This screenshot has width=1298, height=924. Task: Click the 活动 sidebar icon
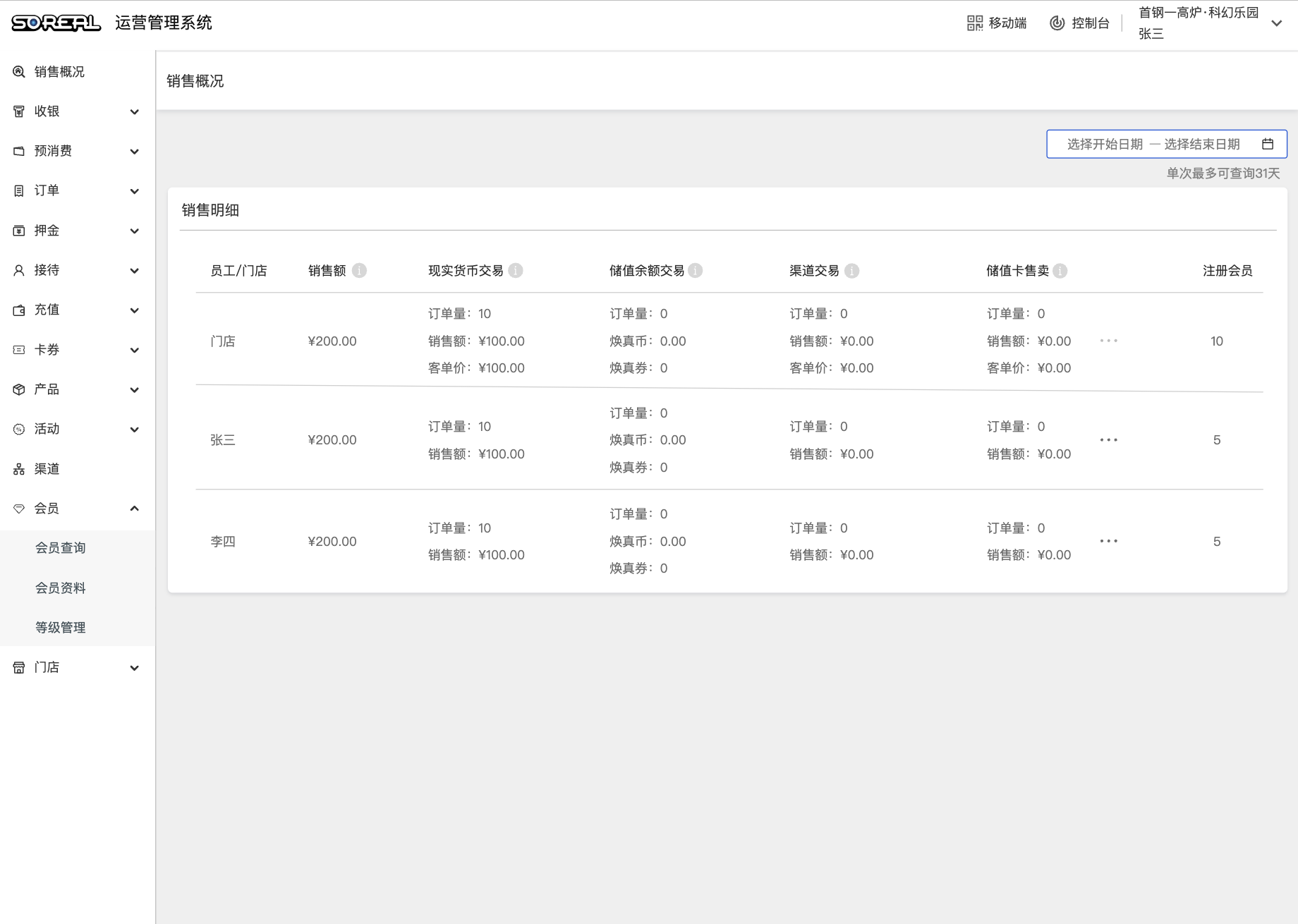(x=19, y=429)
